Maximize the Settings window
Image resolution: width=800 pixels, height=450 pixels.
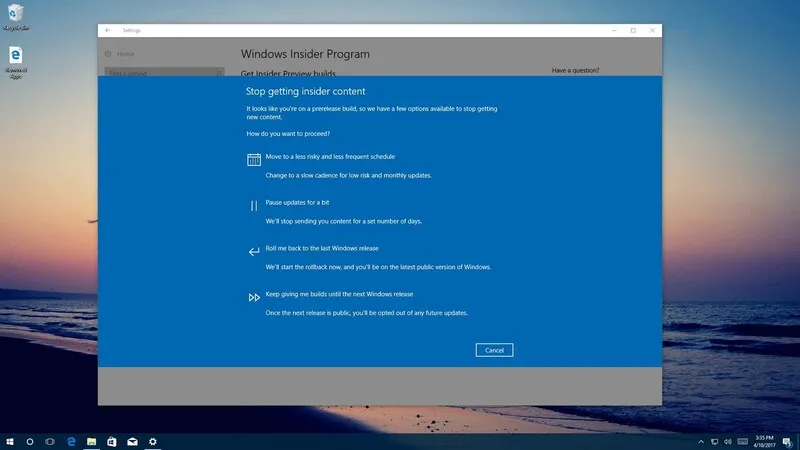[x=633, y=31]
